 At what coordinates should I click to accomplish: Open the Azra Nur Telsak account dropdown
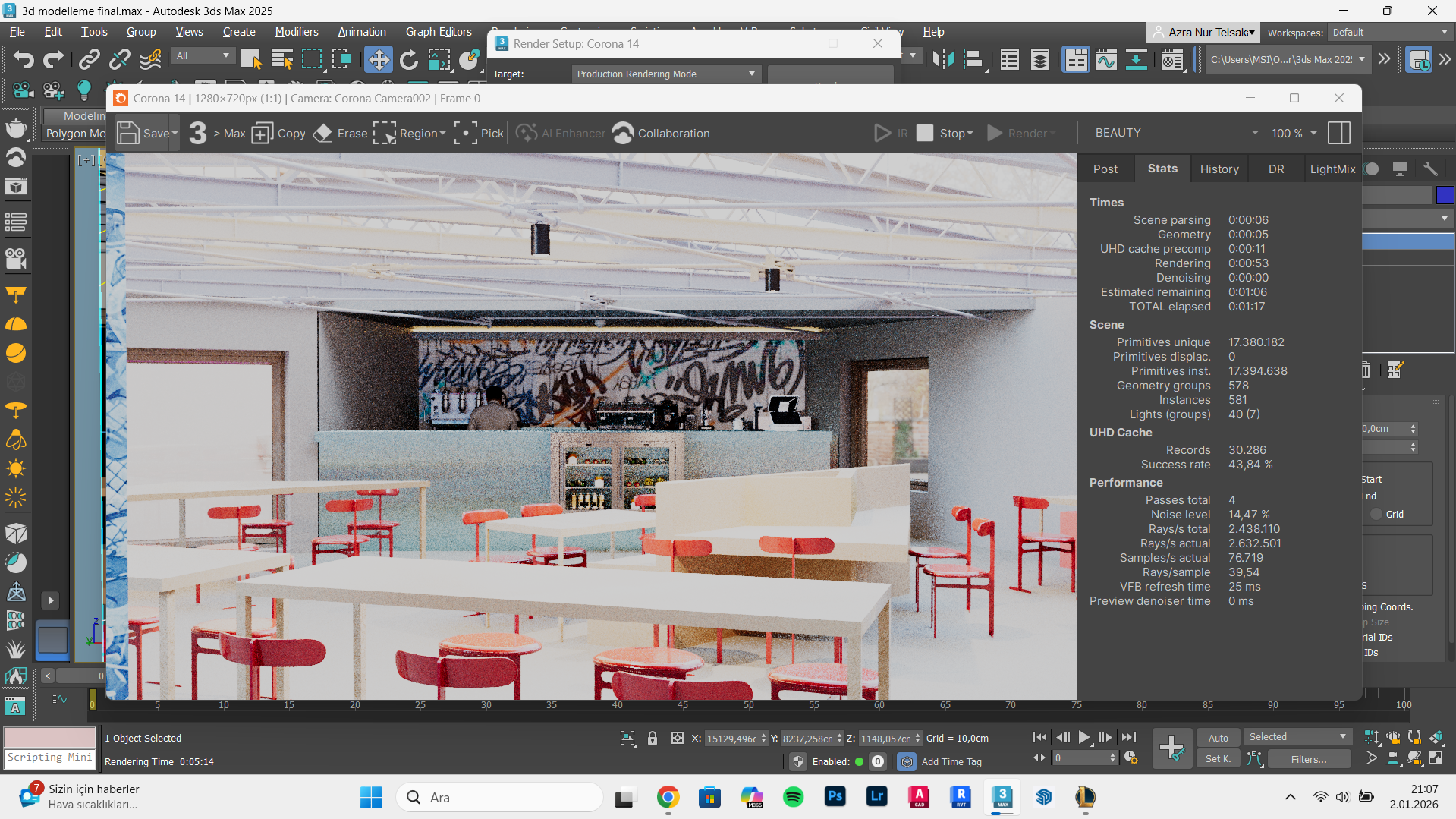coord(1204,32)
